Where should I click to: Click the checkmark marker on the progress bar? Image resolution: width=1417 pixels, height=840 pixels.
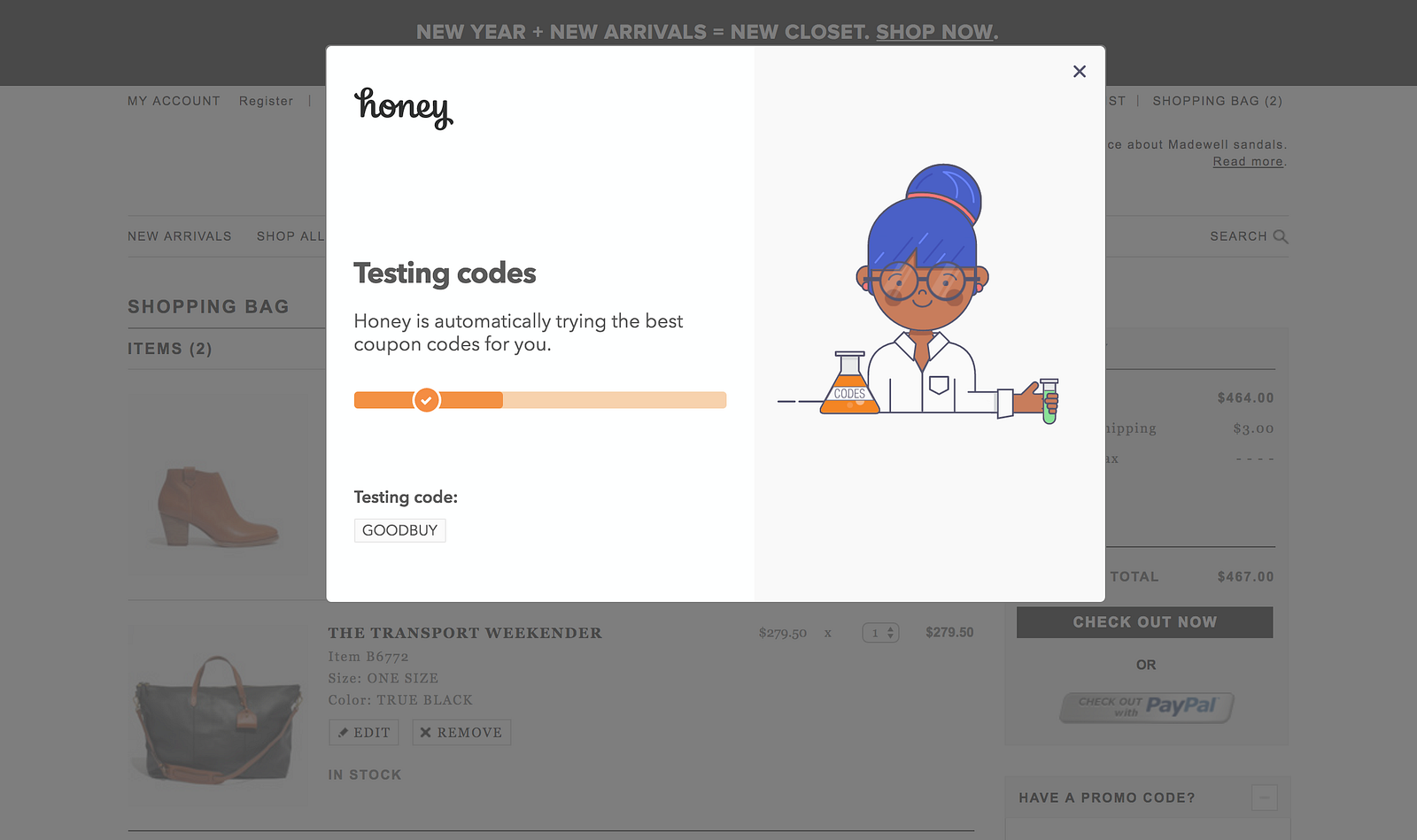click(427, 400)
